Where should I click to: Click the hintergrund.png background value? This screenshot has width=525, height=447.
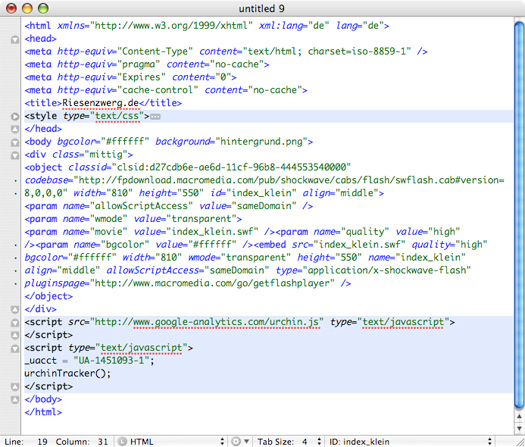click(261, 142)
